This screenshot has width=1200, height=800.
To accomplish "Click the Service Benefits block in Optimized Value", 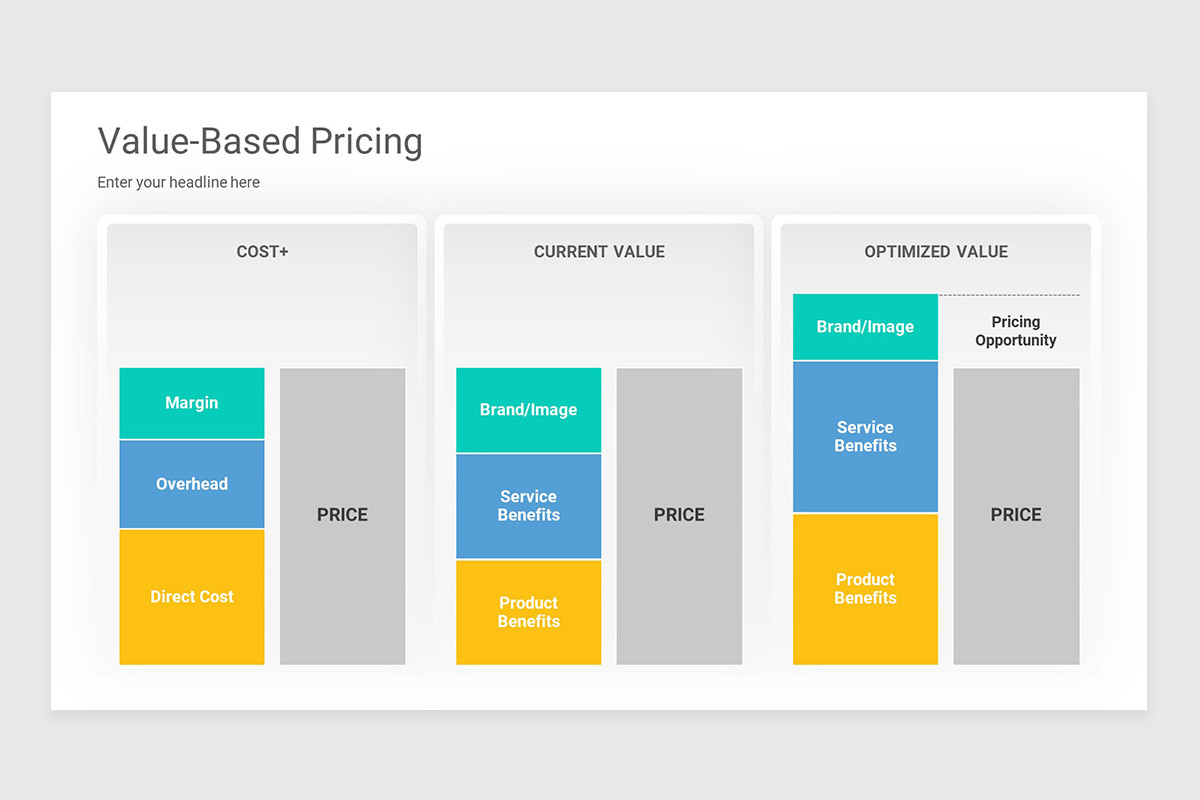I will point(866,437).
